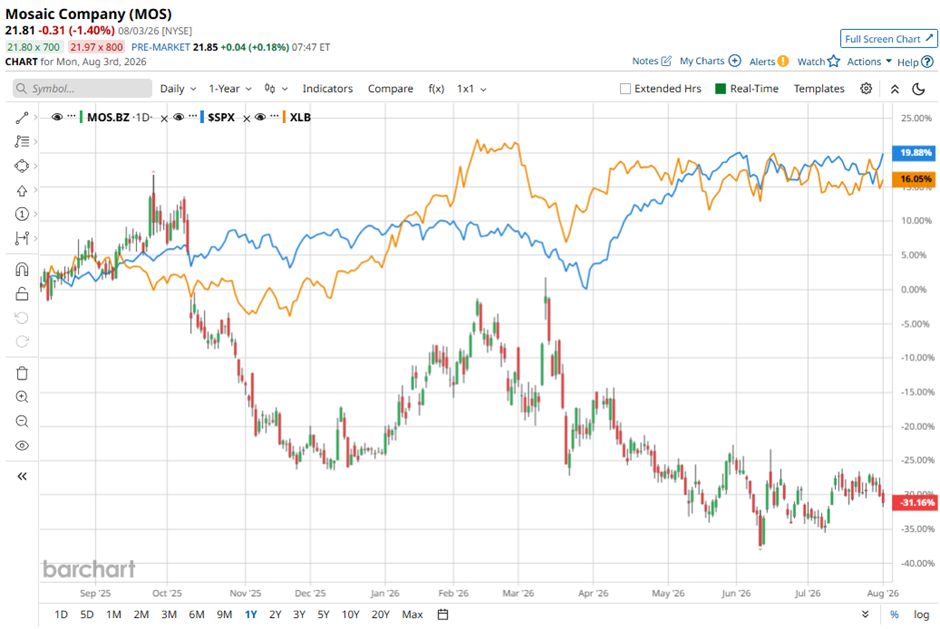Toggle MOS.BZ series visibility eye
This screenshot has height=629, width=940.
tap(57, 117)
